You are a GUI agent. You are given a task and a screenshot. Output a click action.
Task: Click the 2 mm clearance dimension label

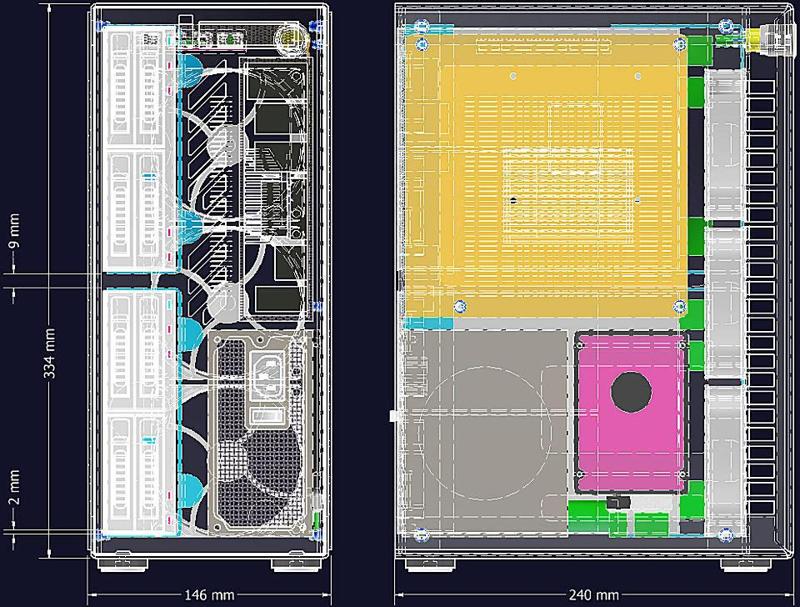(x=14, y=488)
